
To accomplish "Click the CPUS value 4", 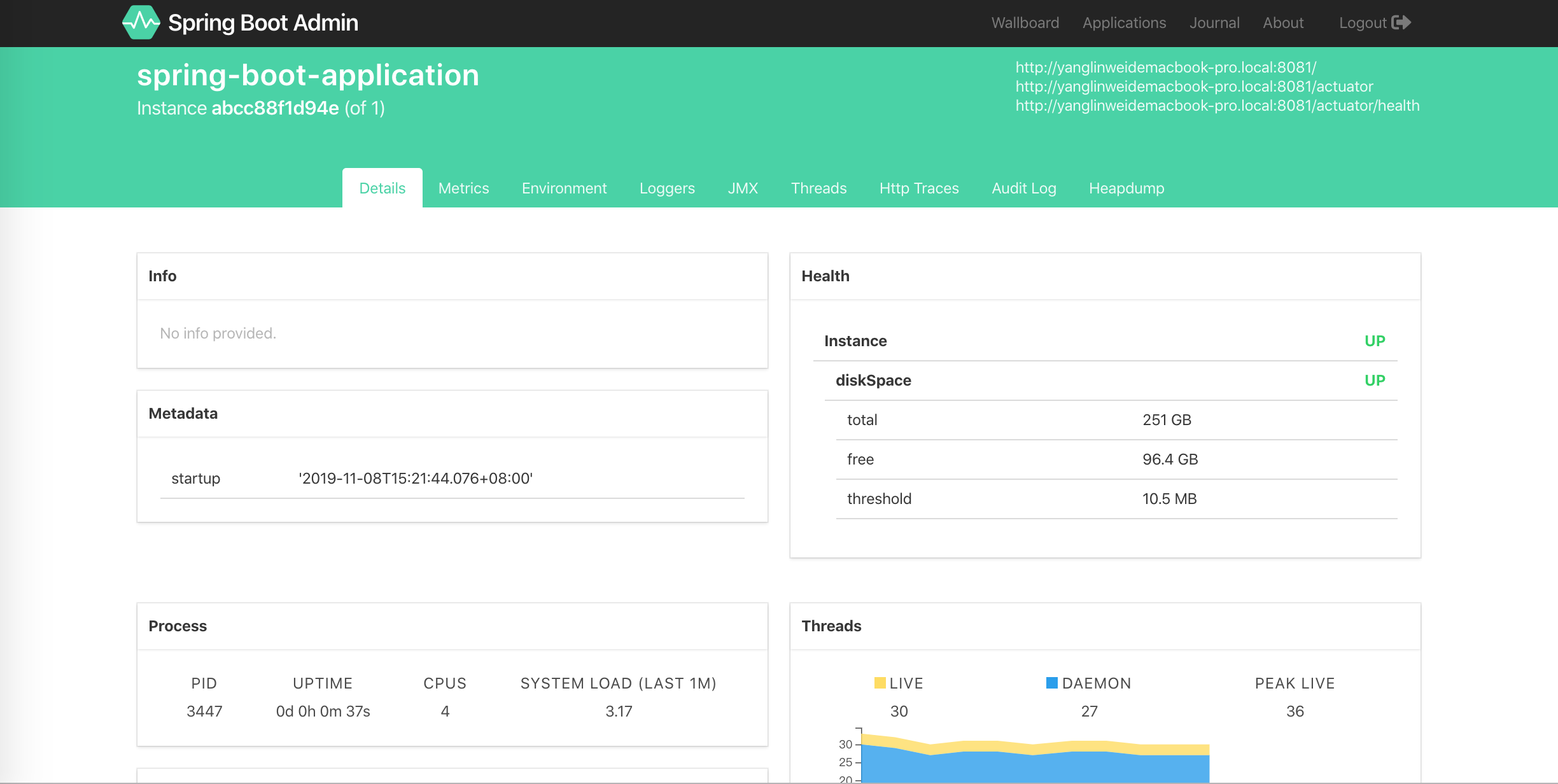I will (445, 711).
